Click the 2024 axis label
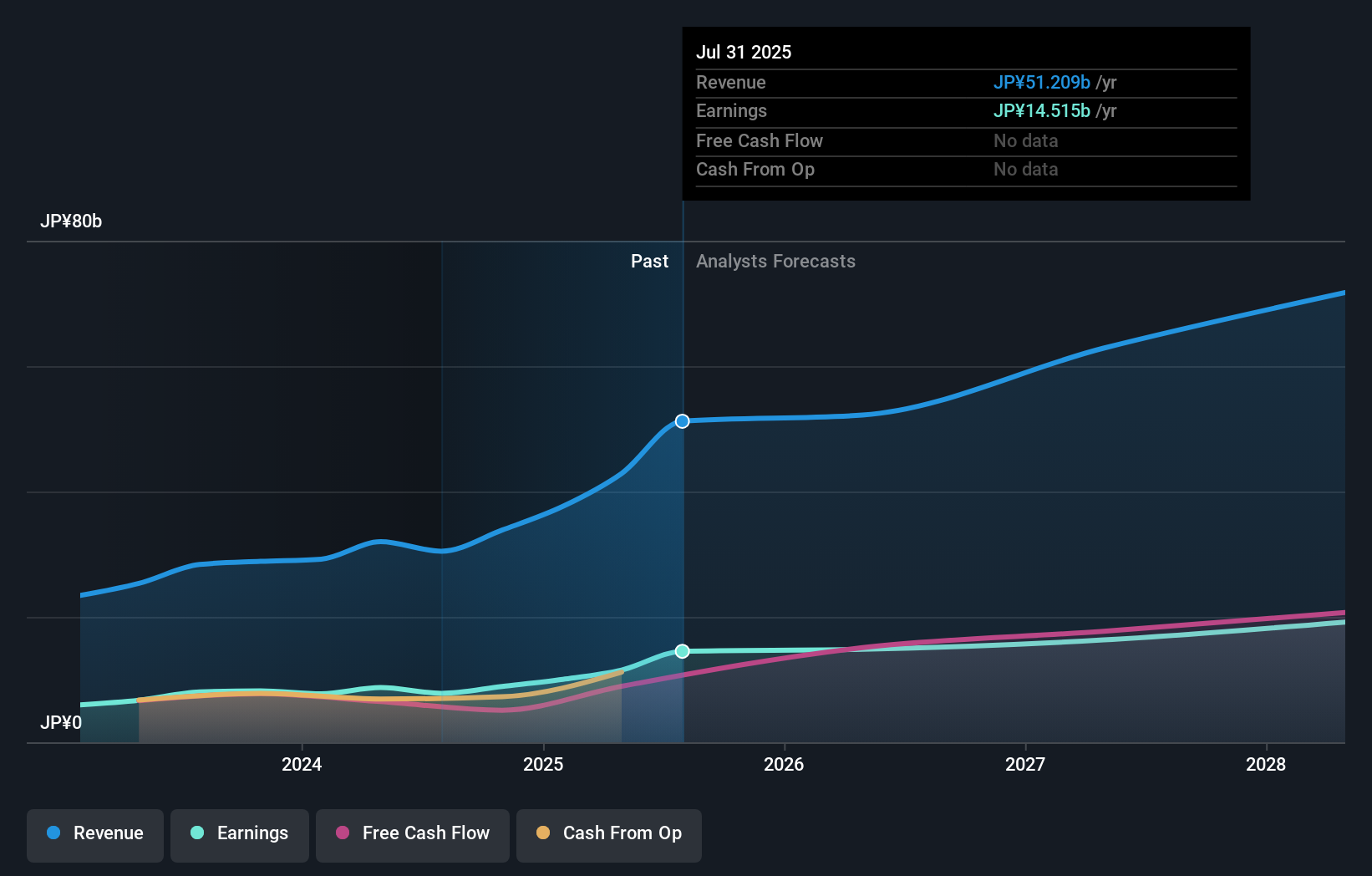Viewport: 1372px width, 876px height. pyautogui.click(x=302, y=764)
